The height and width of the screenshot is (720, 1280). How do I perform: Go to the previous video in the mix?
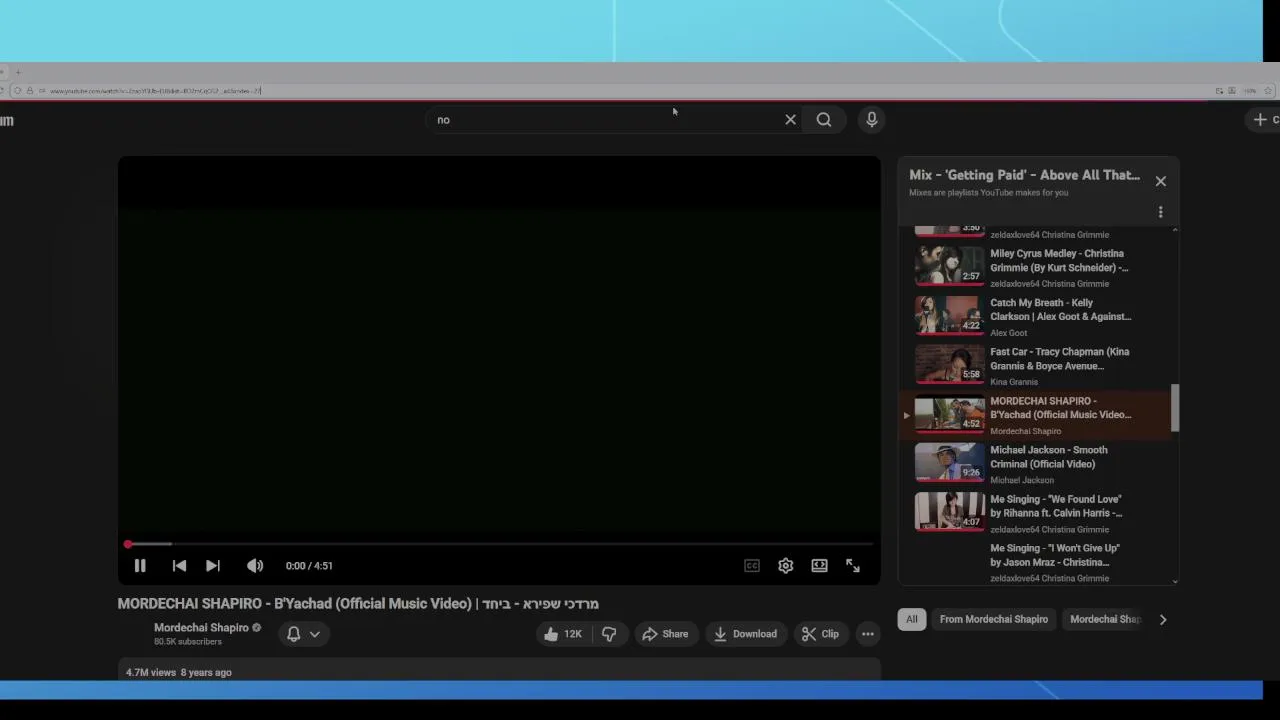point(179,566)
